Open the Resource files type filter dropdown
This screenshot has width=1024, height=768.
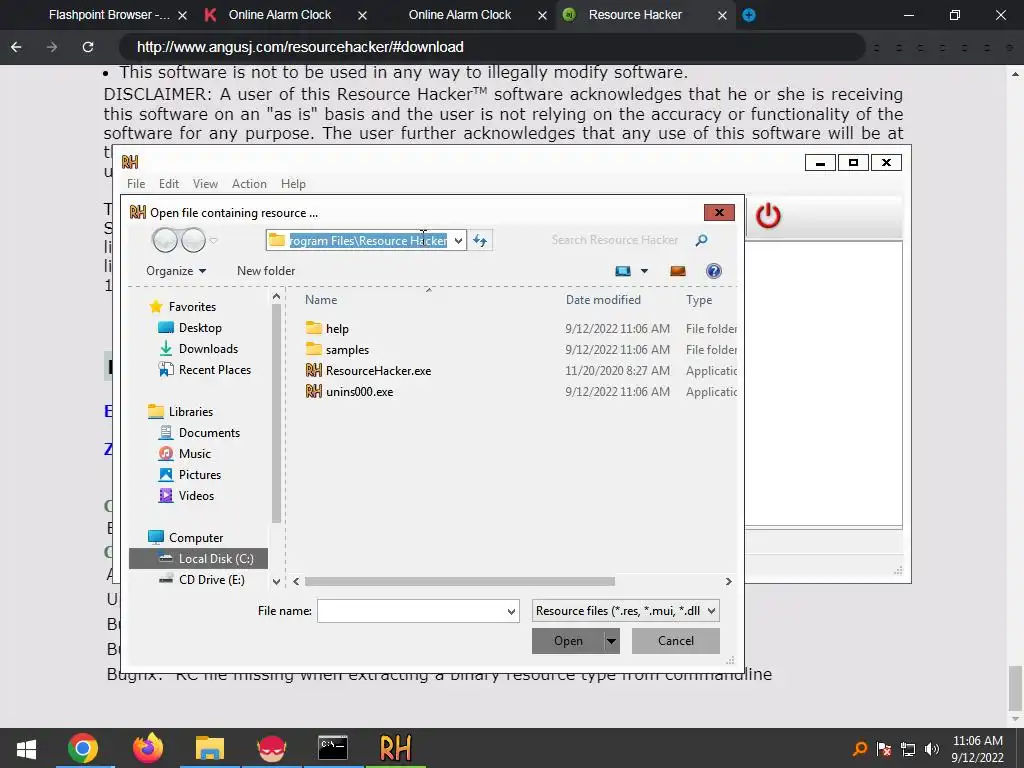[x=626, y=611]
